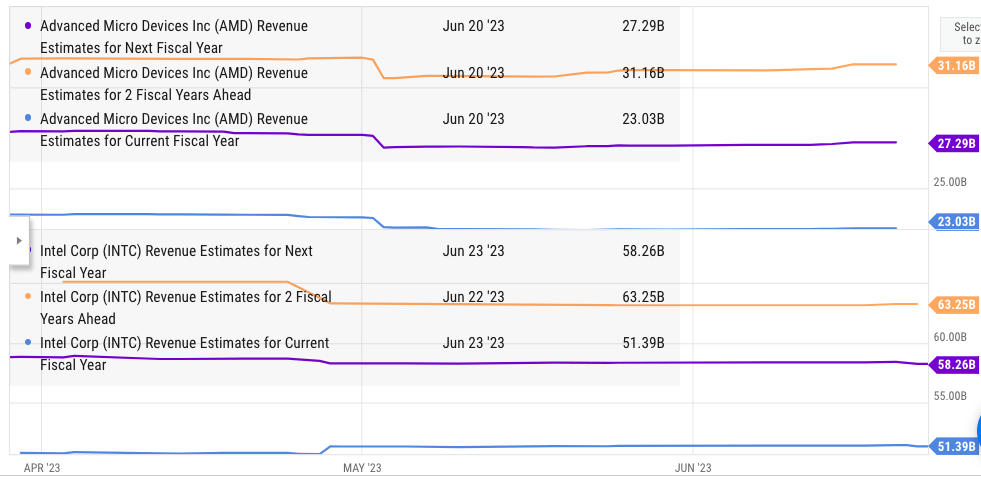This screenshot has height=482, width=981.
Task: Click the 58.26B legend value
Action: click(x=643, y=251)
